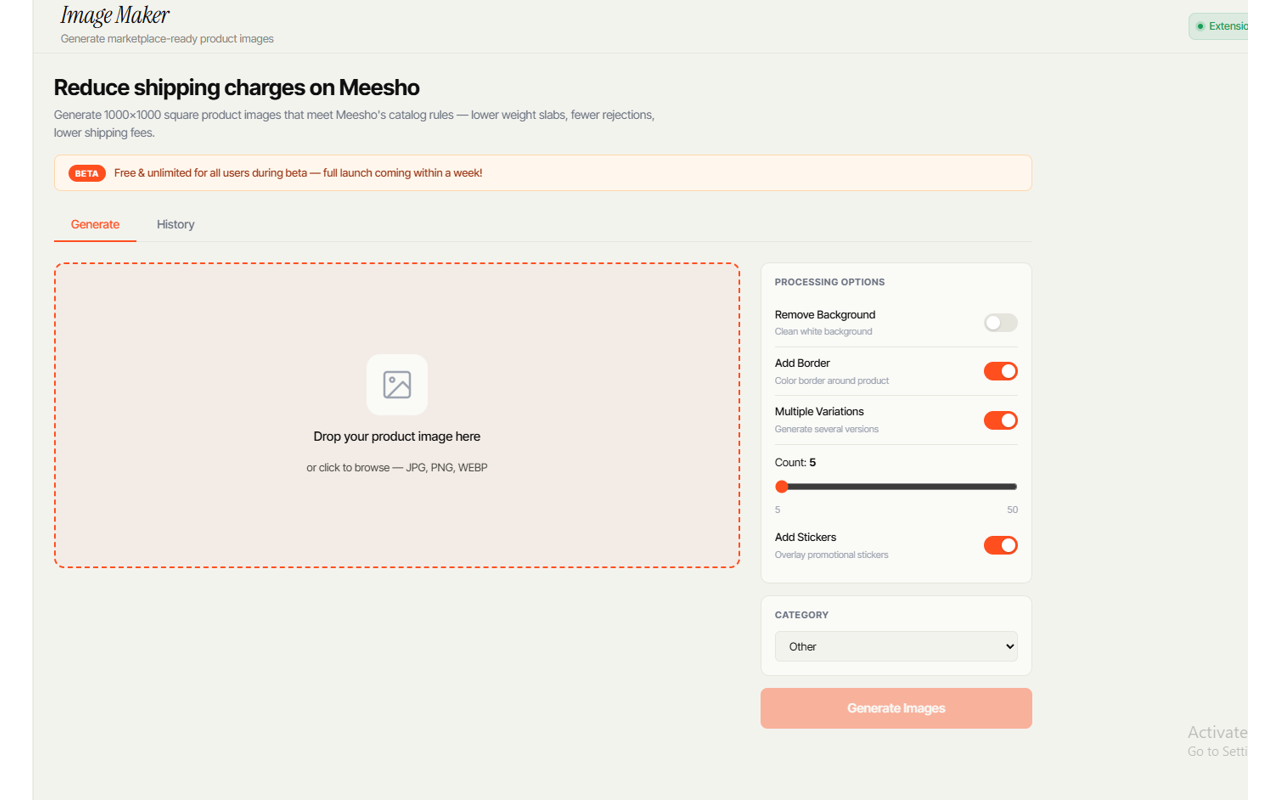The height and width of the screenshot is (800, 1280).
Task: Click the "CATEGORY" panel heading
Action: coord(802,615)
